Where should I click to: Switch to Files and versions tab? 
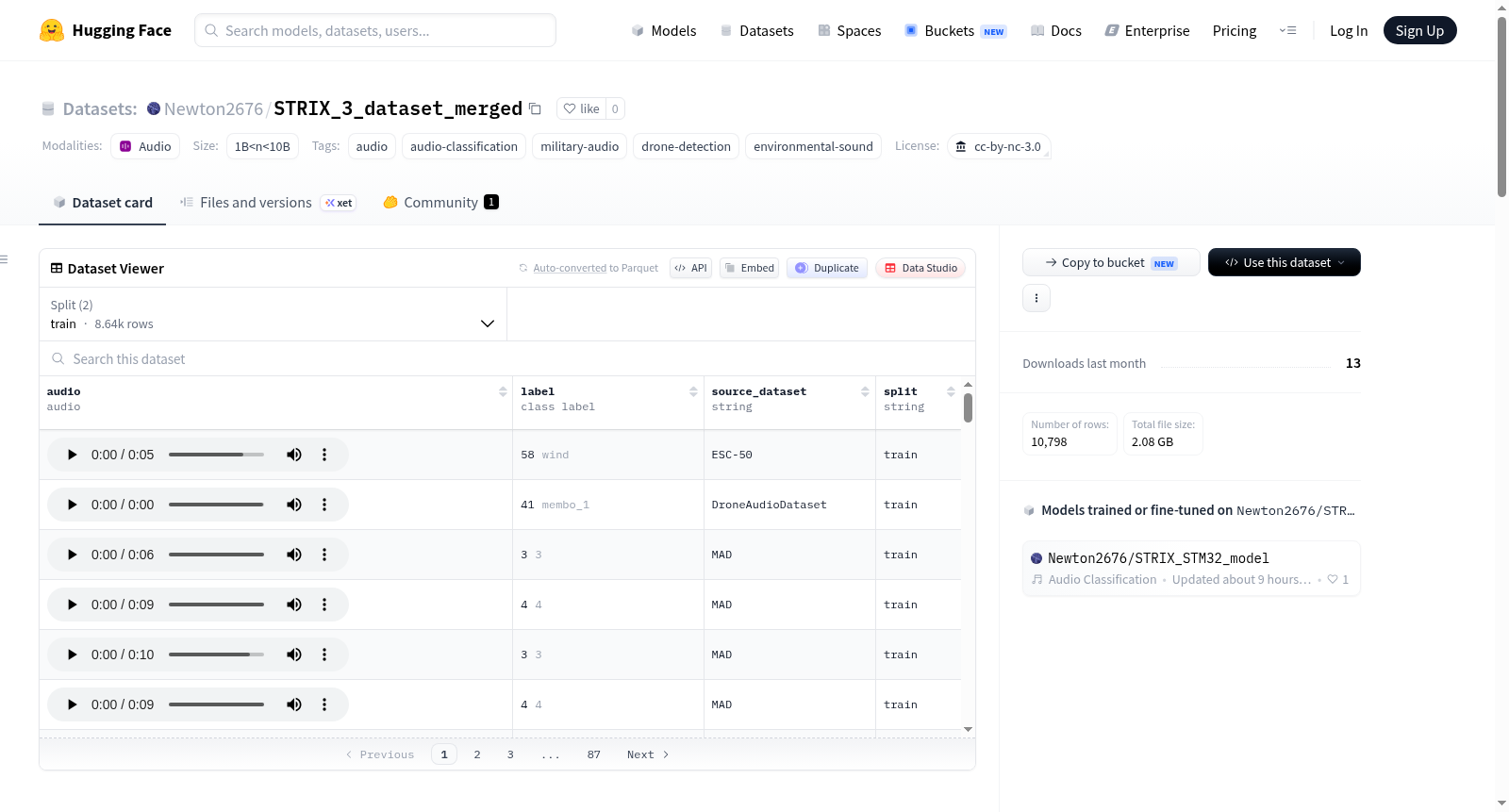(268, 203)
